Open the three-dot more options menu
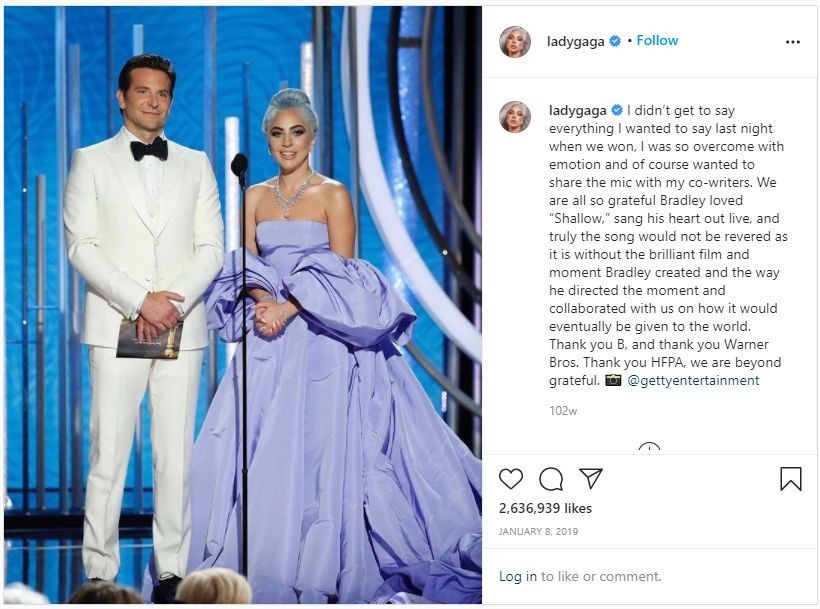 [x=793, y=42]
